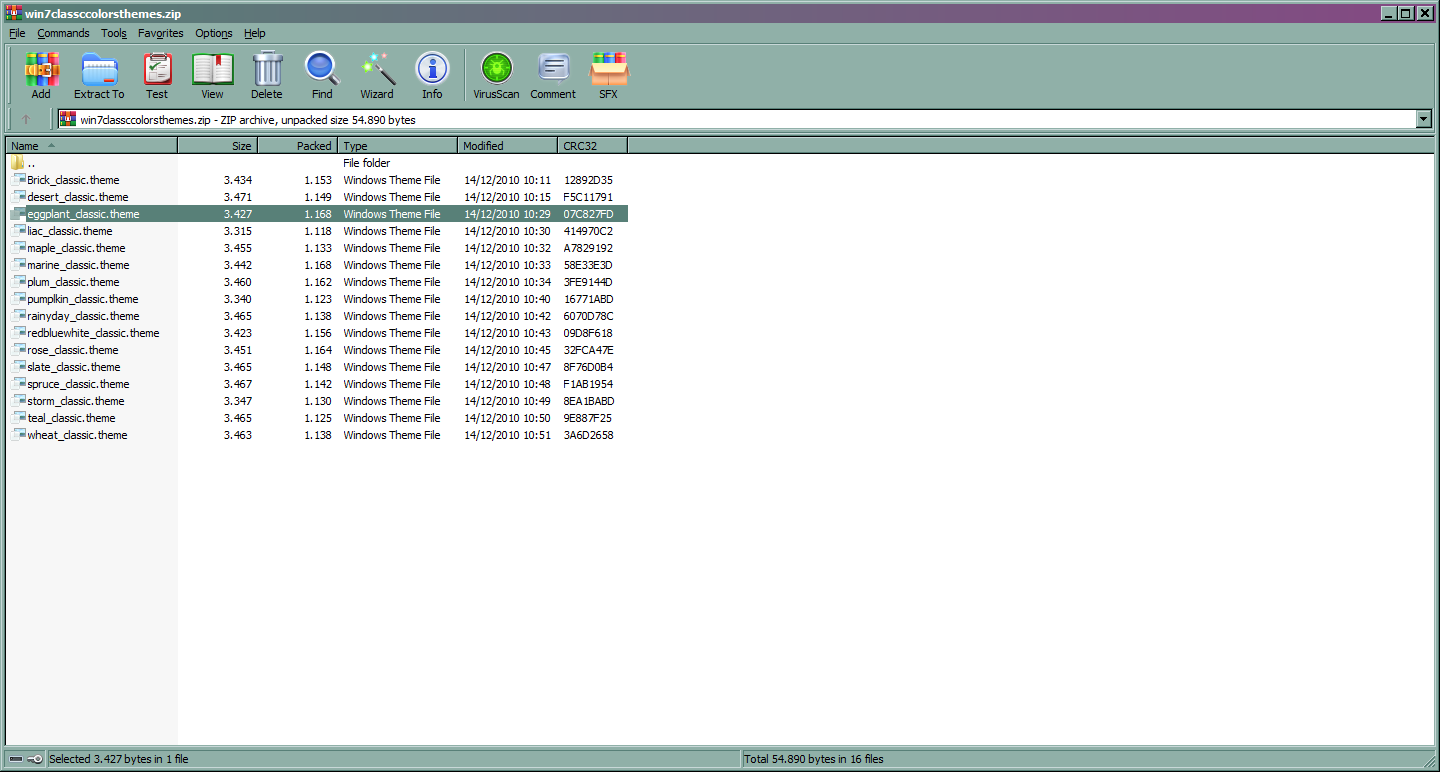Sort files by Modified column header
The height and width of the screenshot is (772, 1440).
[507, 146]
